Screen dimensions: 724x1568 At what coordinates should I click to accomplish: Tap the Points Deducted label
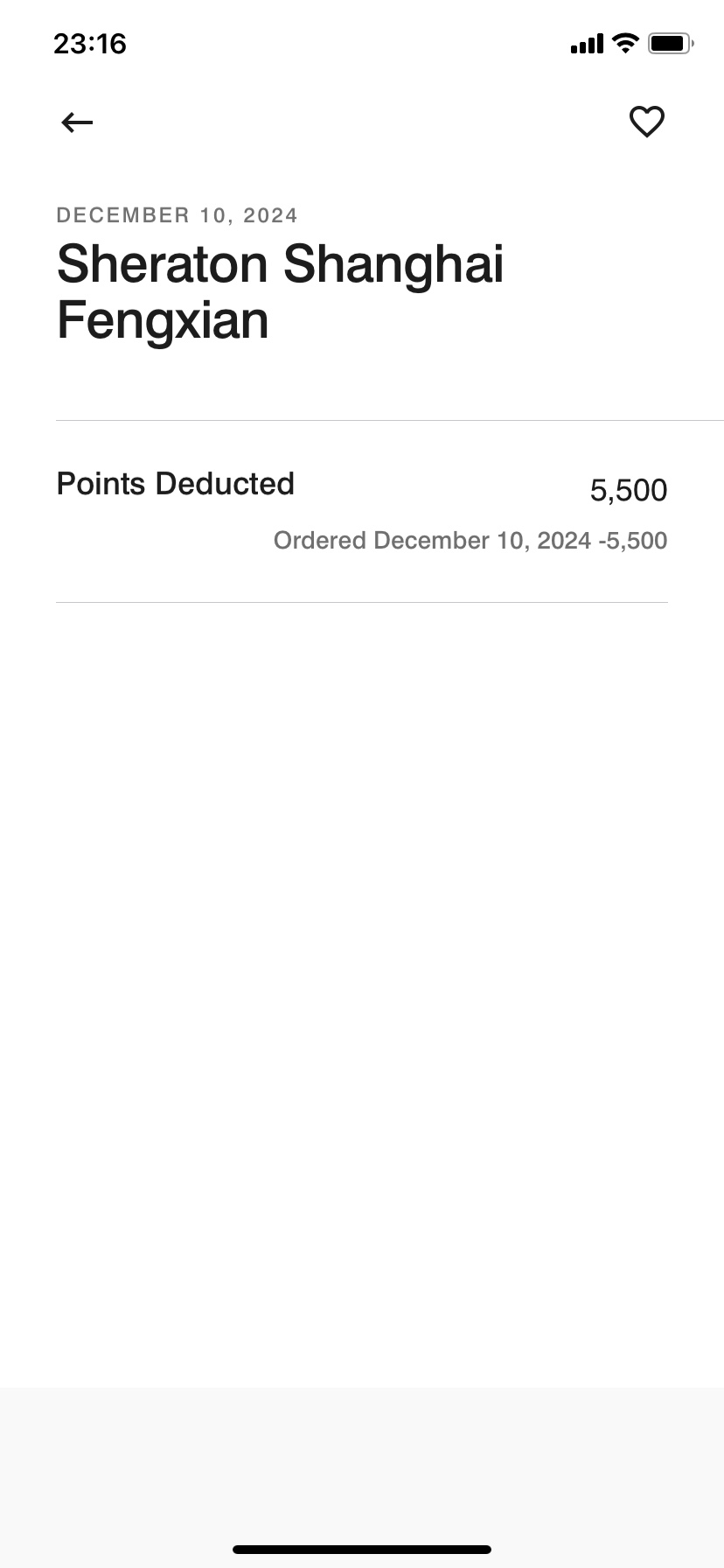click(x=176, y=484)
